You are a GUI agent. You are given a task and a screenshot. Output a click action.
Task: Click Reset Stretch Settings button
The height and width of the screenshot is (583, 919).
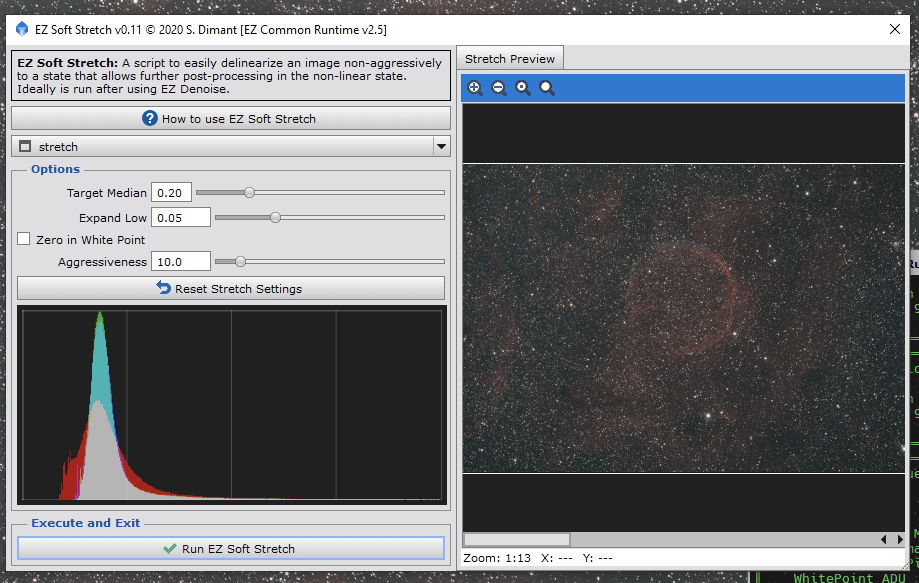pos(231,288)
